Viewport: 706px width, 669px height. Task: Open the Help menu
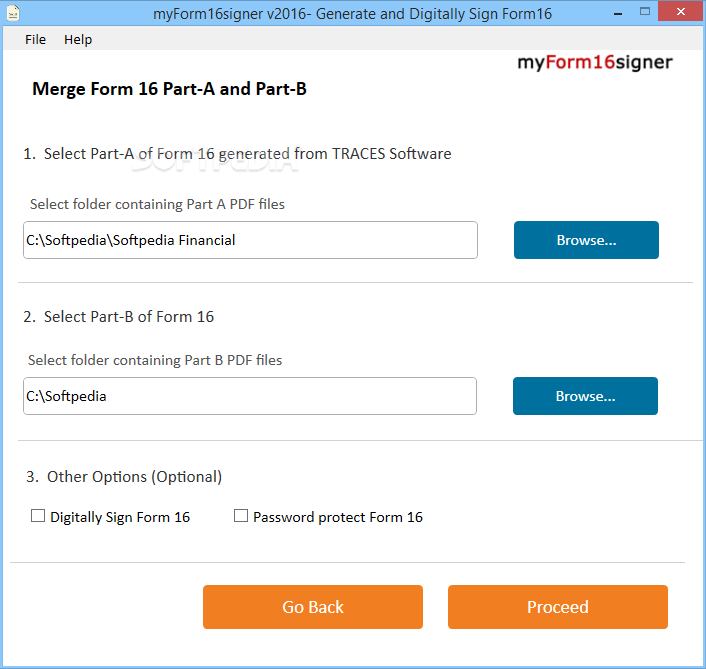(x=78, y=39)
